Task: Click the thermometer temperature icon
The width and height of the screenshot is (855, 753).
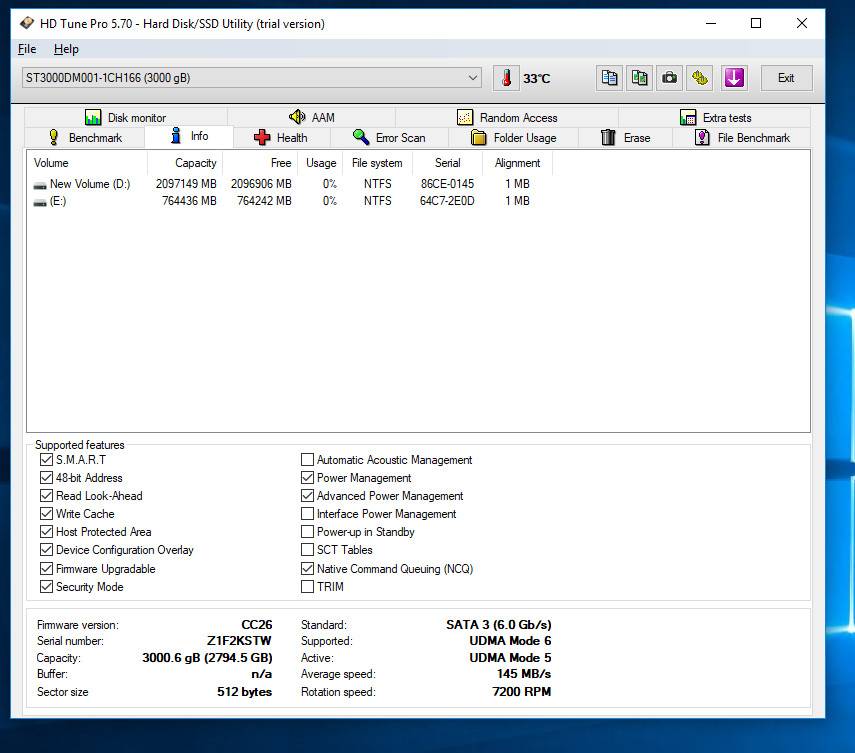Action: (x=507, y=78)
